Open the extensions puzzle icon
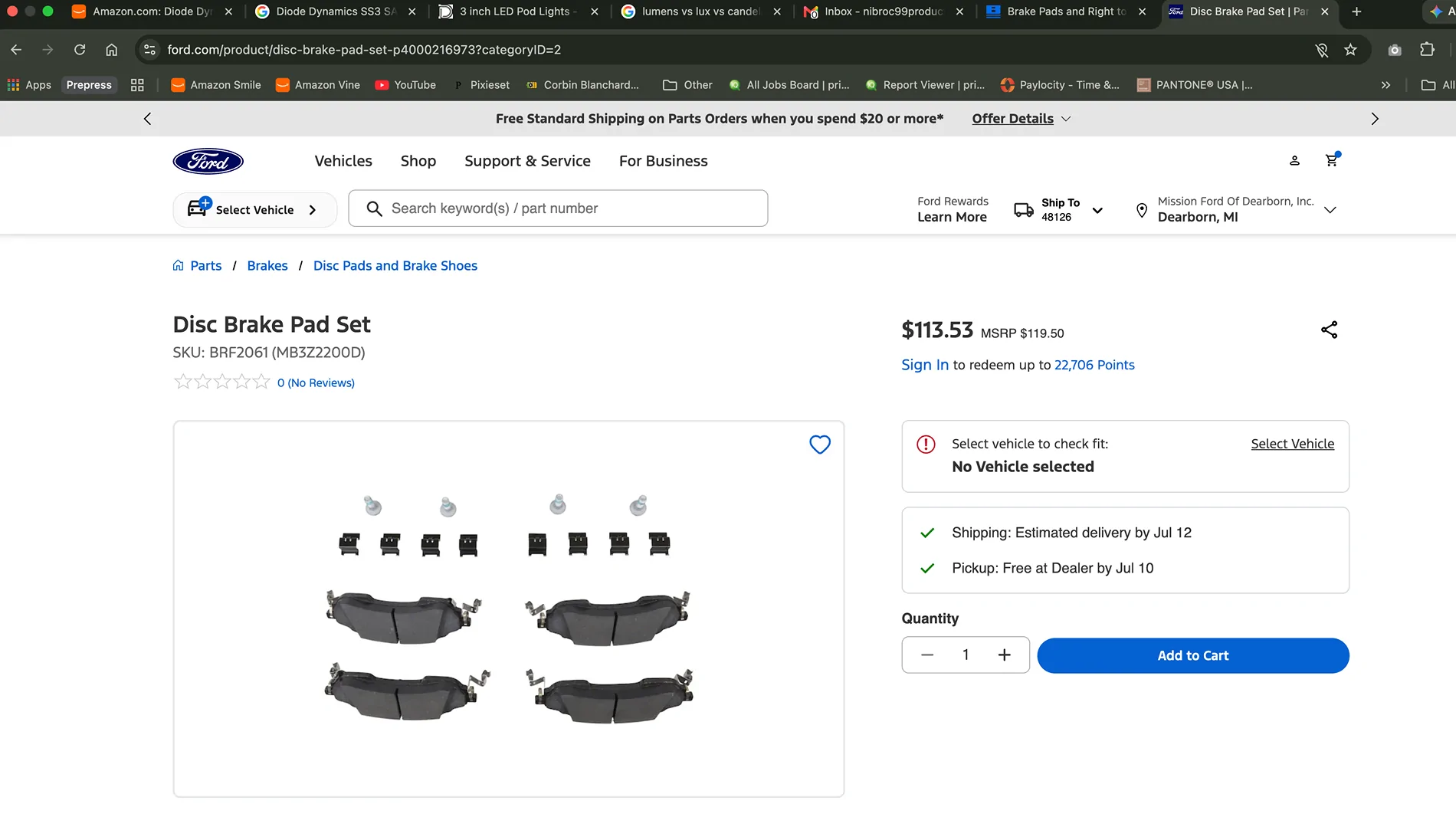This screenshot has width=1456, height=817. tap(1427, 50)
